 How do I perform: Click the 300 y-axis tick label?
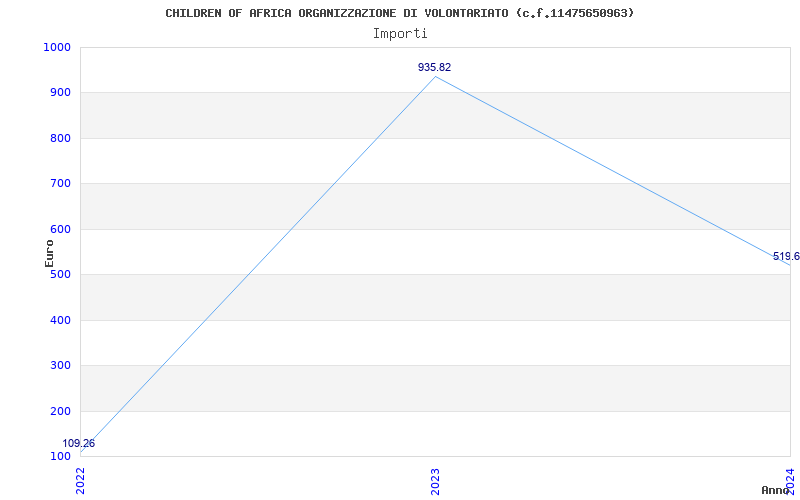60,366
